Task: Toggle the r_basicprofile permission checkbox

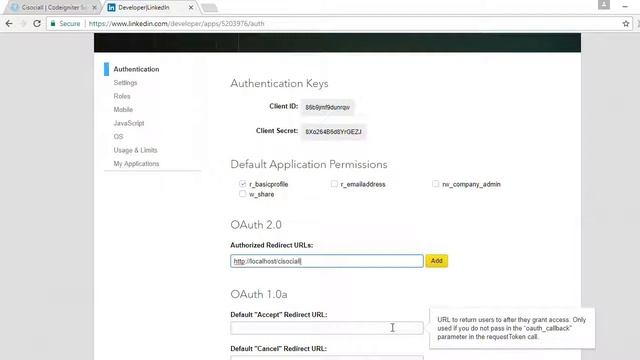Action: [243, 184]
